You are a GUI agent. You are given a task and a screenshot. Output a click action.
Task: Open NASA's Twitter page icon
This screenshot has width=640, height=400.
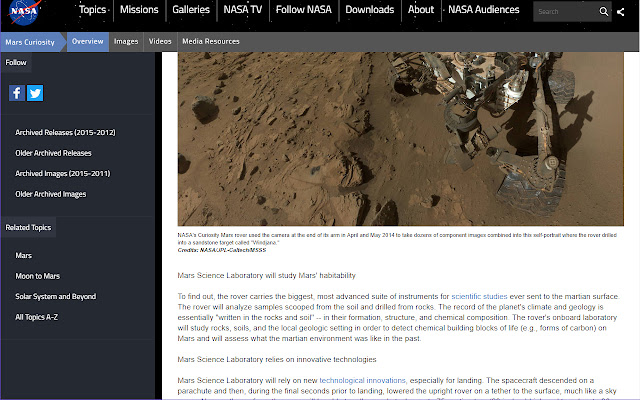pos(35,93)
